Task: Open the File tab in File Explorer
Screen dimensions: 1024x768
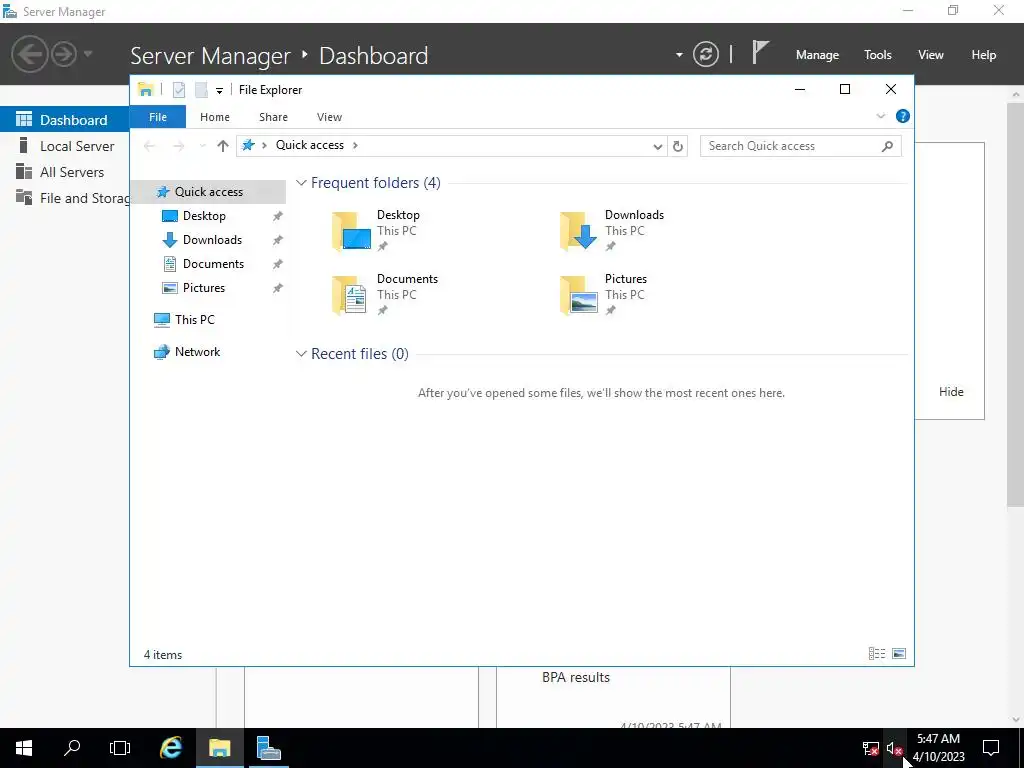Action: [158, 117]
